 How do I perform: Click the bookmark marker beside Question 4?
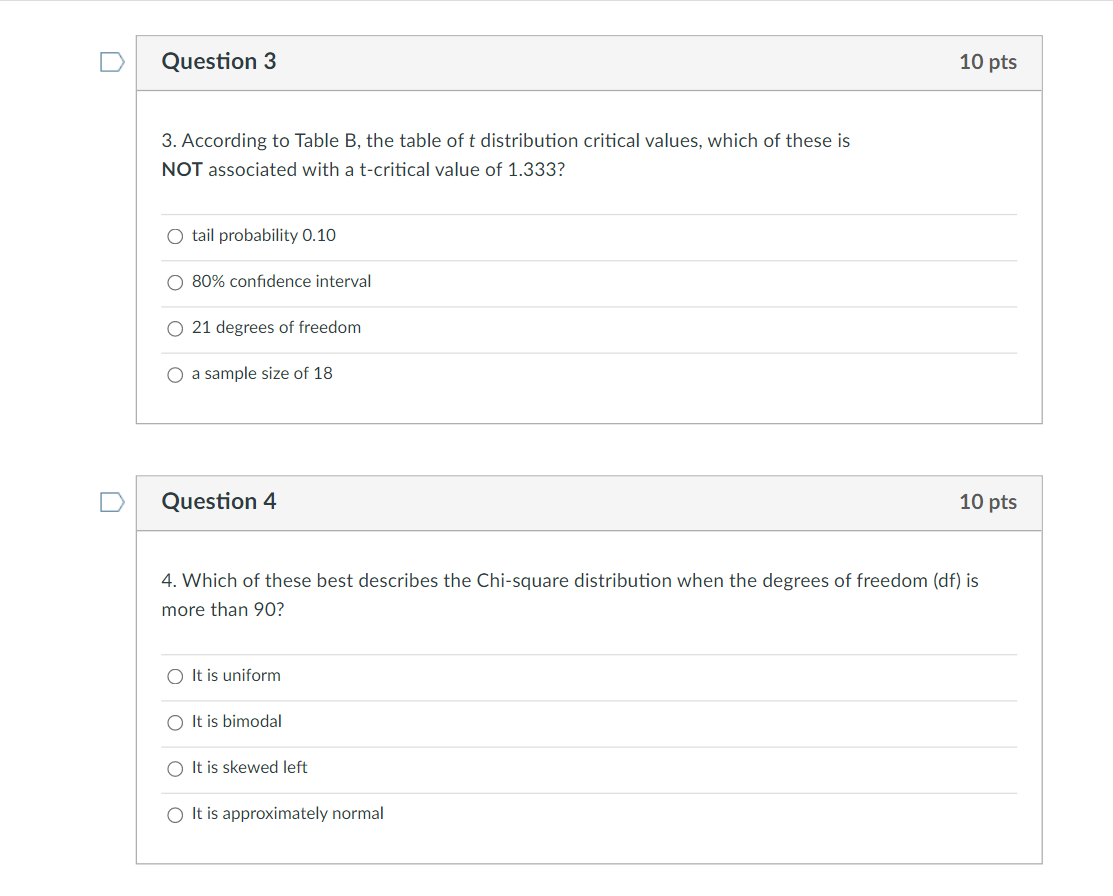111,501
